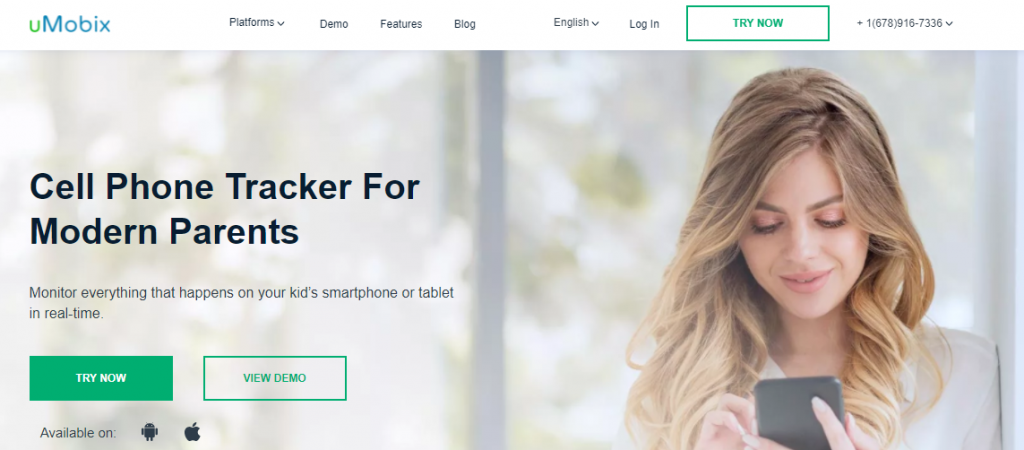Click the arrow next to English

pyautogui.click(x=595, y=24)
